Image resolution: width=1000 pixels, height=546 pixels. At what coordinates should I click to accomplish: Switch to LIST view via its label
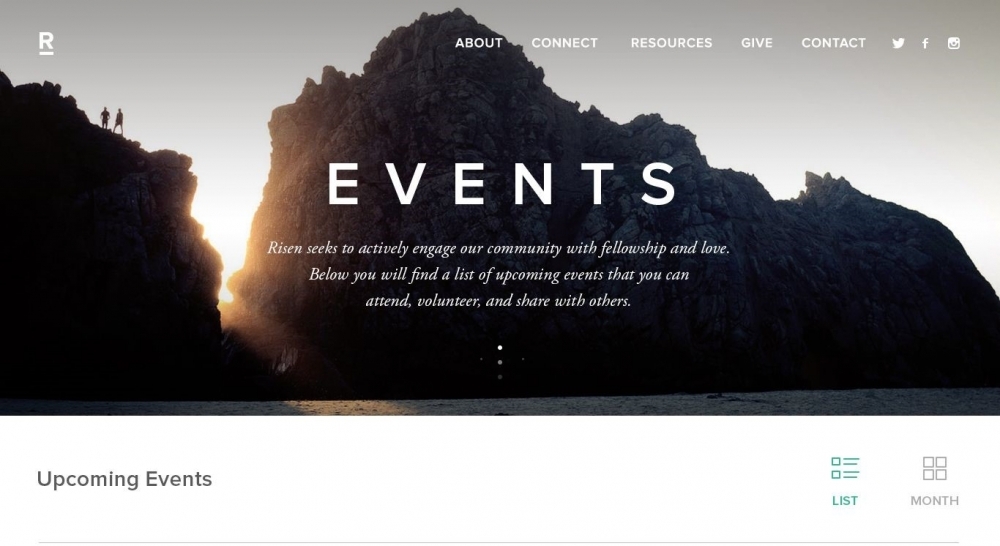[x=845, y=501]
